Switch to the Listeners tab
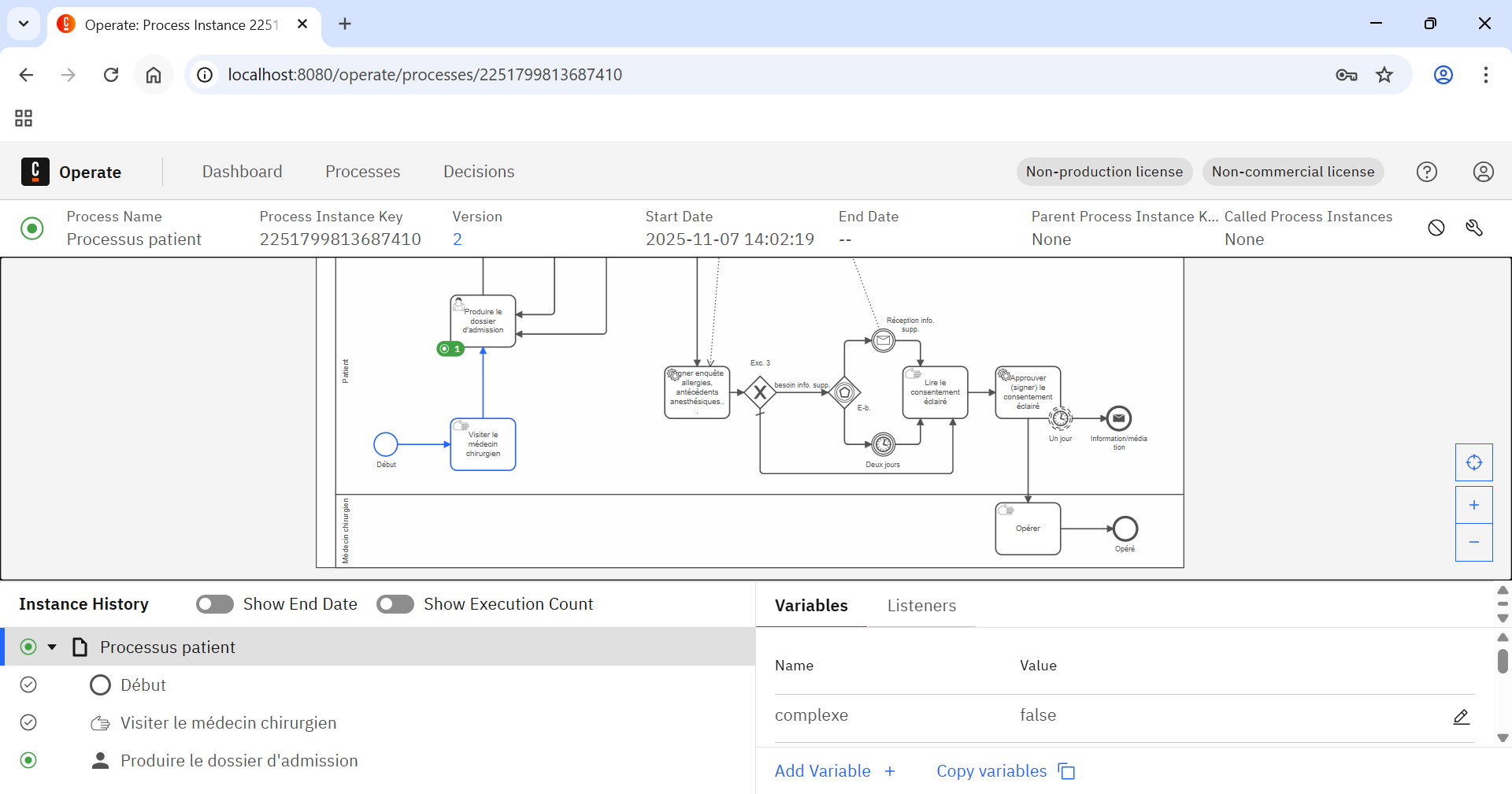 pyautogui.click(x=921, y=606)
